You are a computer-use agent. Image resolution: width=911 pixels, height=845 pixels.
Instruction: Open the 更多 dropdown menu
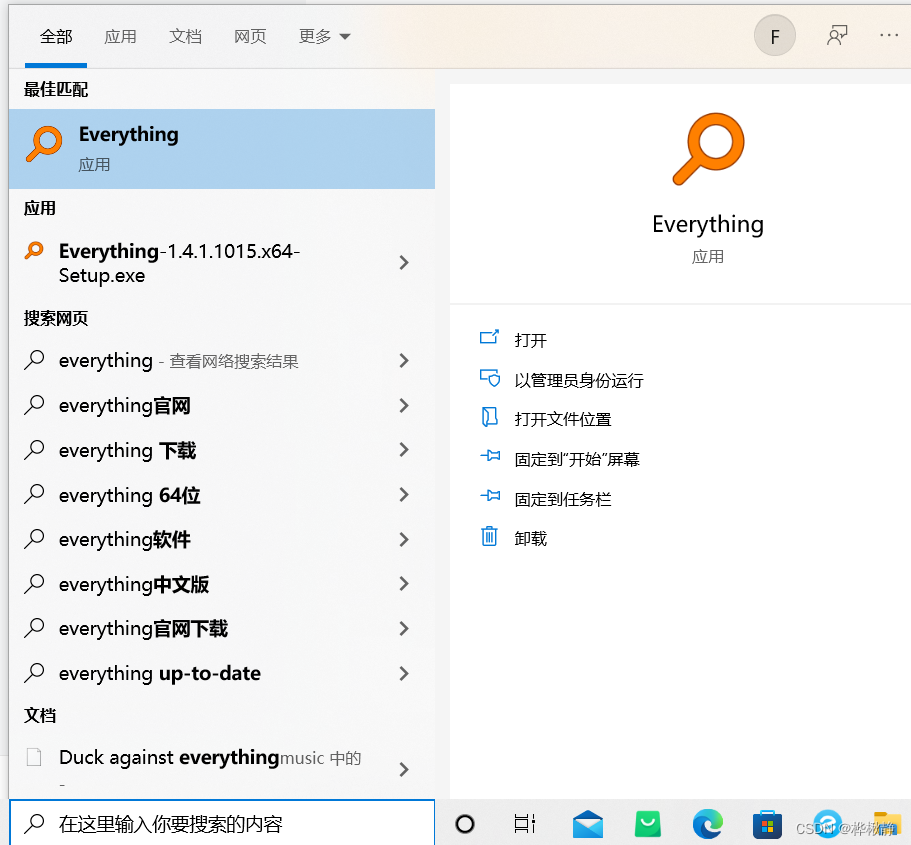324,37
